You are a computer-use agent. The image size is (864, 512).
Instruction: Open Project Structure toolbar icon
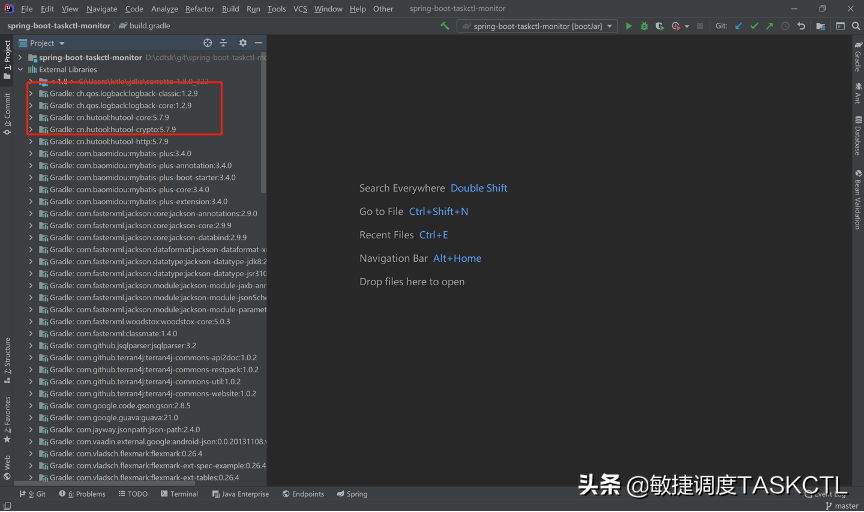coord(820,26)
